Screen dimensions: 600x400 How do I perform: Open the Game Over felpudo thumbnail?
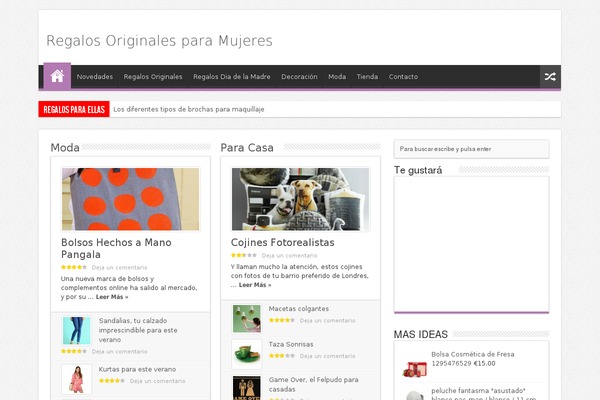click(247, 388)
